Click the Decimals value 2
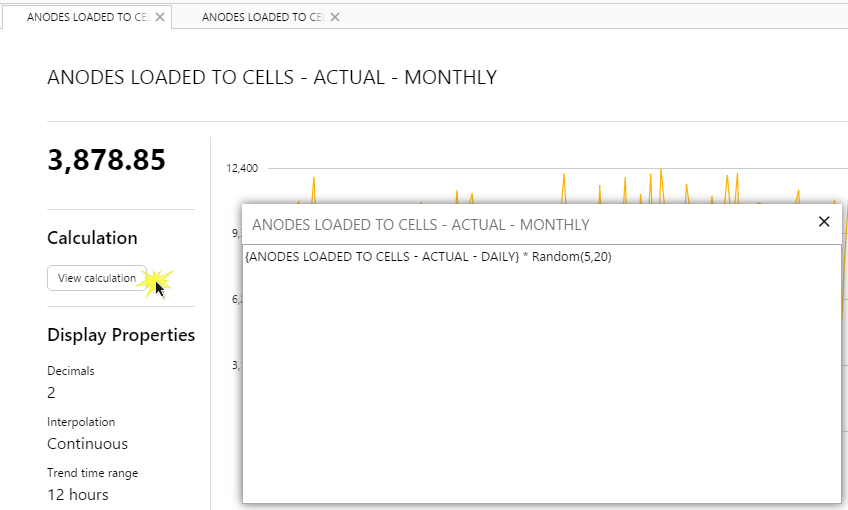Screen dimensions: 848x510 [52, 393]
